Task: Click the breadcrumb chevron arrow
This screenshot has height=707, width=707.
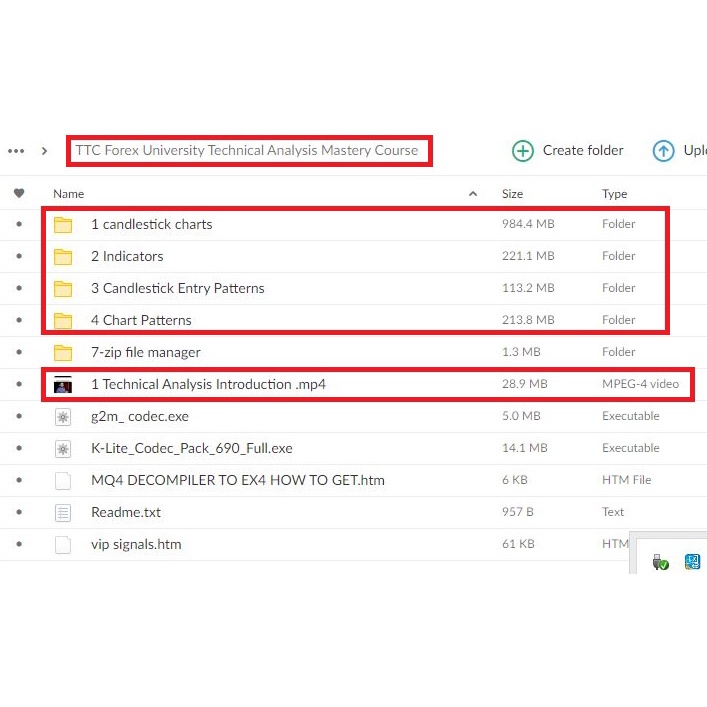Action: pos(44,151)
